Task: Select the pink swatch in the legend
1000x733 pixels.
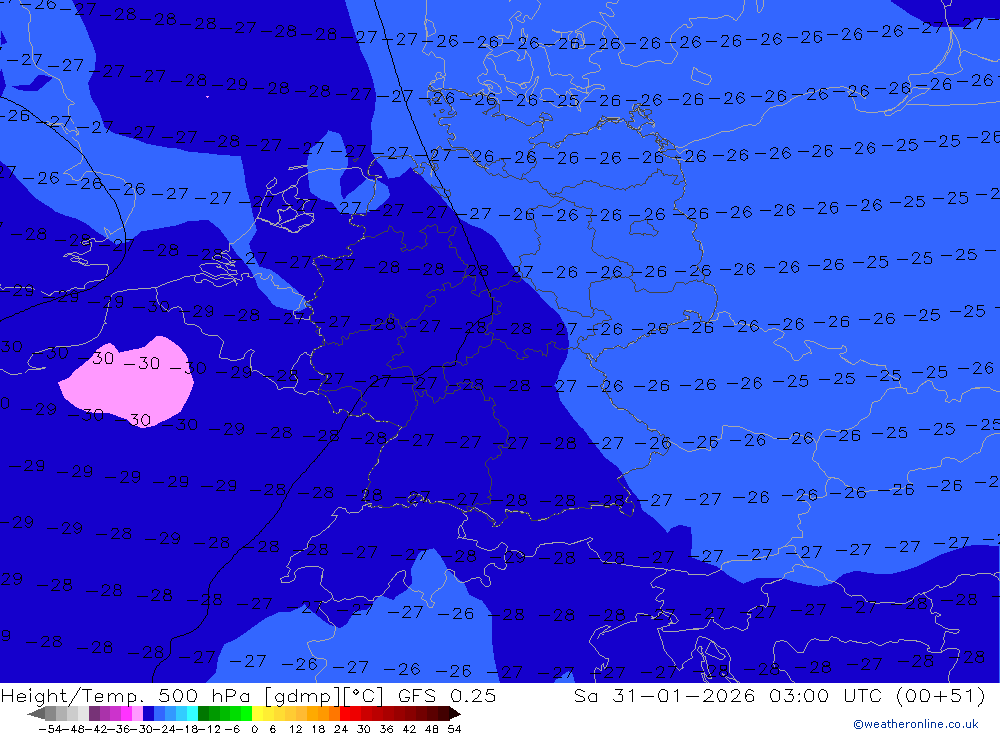Action: click(137, 713)
